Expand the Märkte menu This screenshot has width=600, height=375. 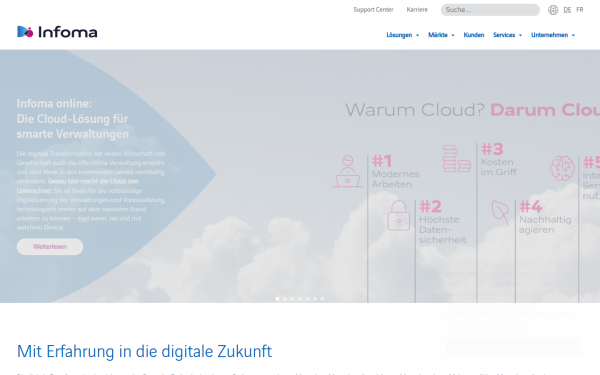point(441,35)
